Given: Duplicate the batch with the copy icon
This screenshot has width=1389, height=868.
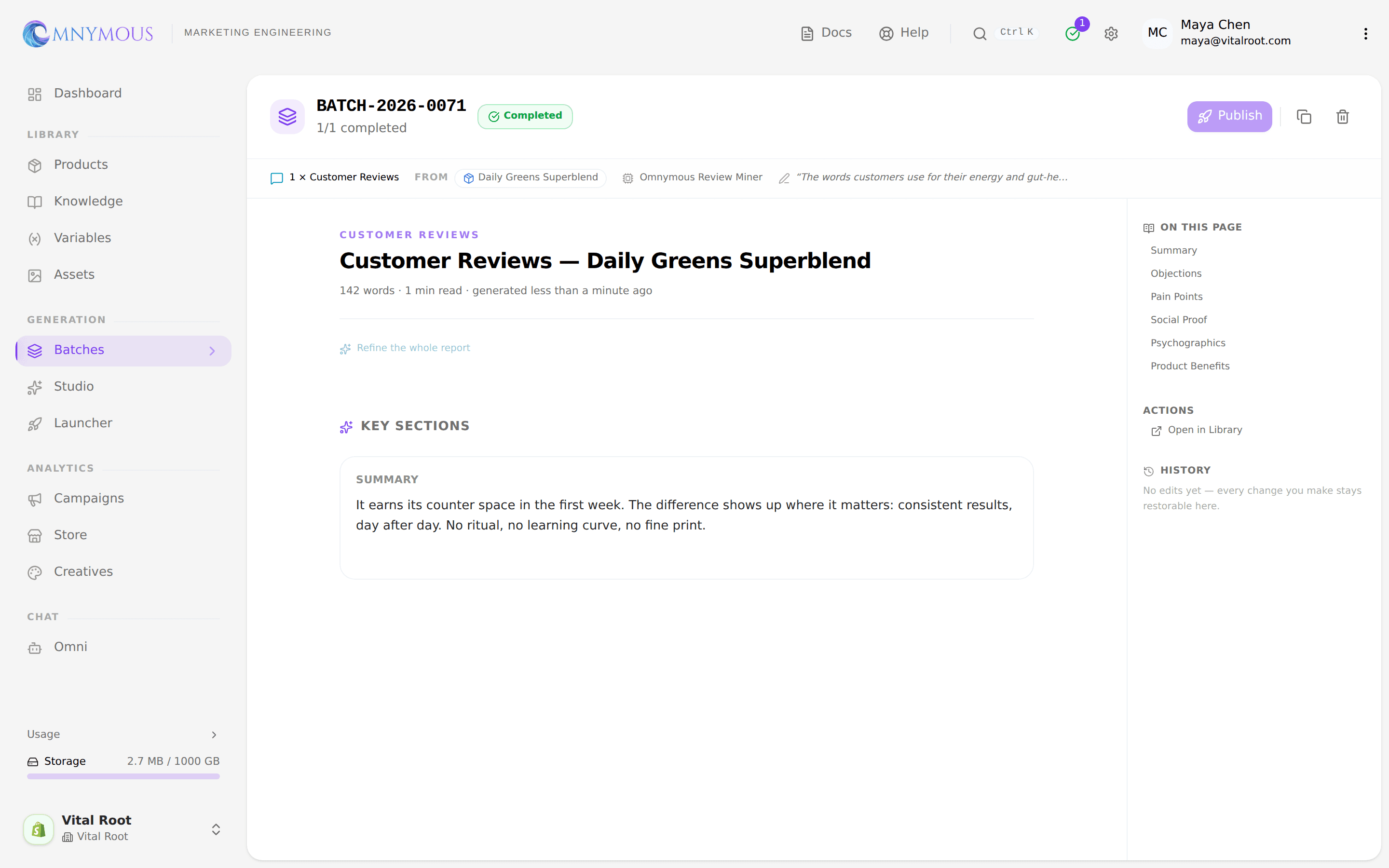Looking at the screenshot, I should pyautogui.click(x=1304, y=117).
